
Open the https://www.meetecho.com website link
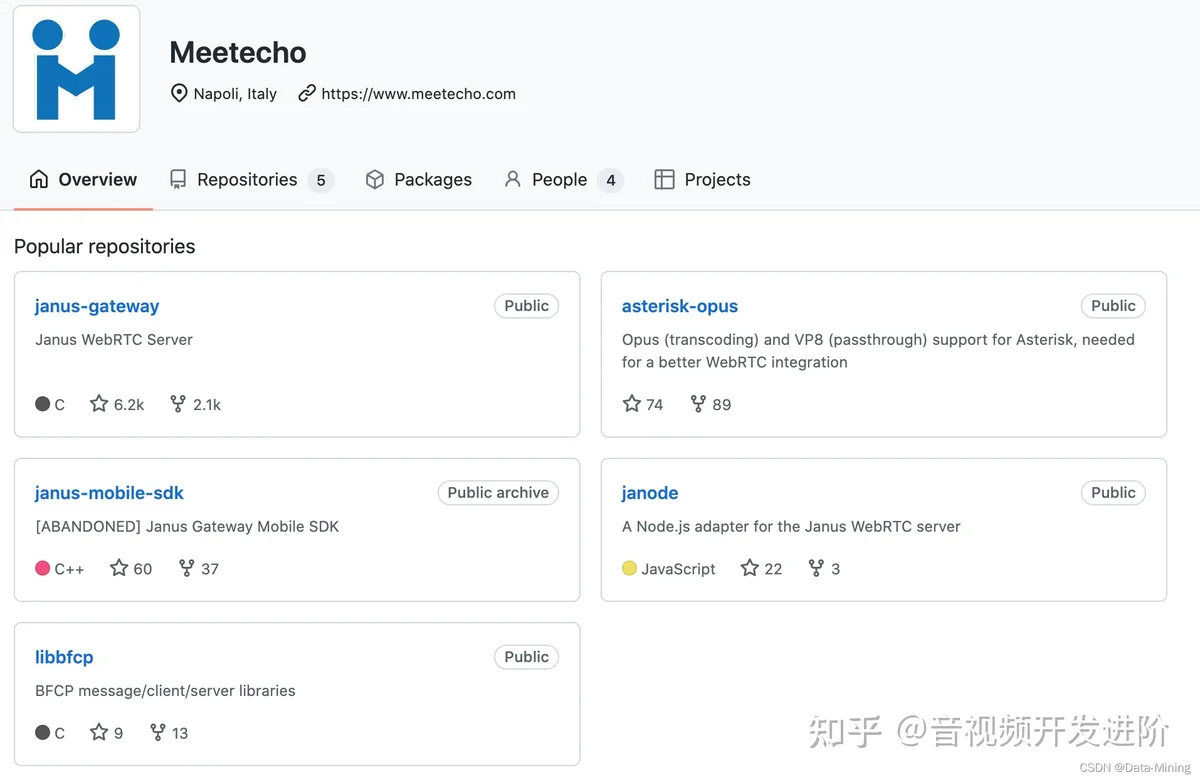click(418, 94)
